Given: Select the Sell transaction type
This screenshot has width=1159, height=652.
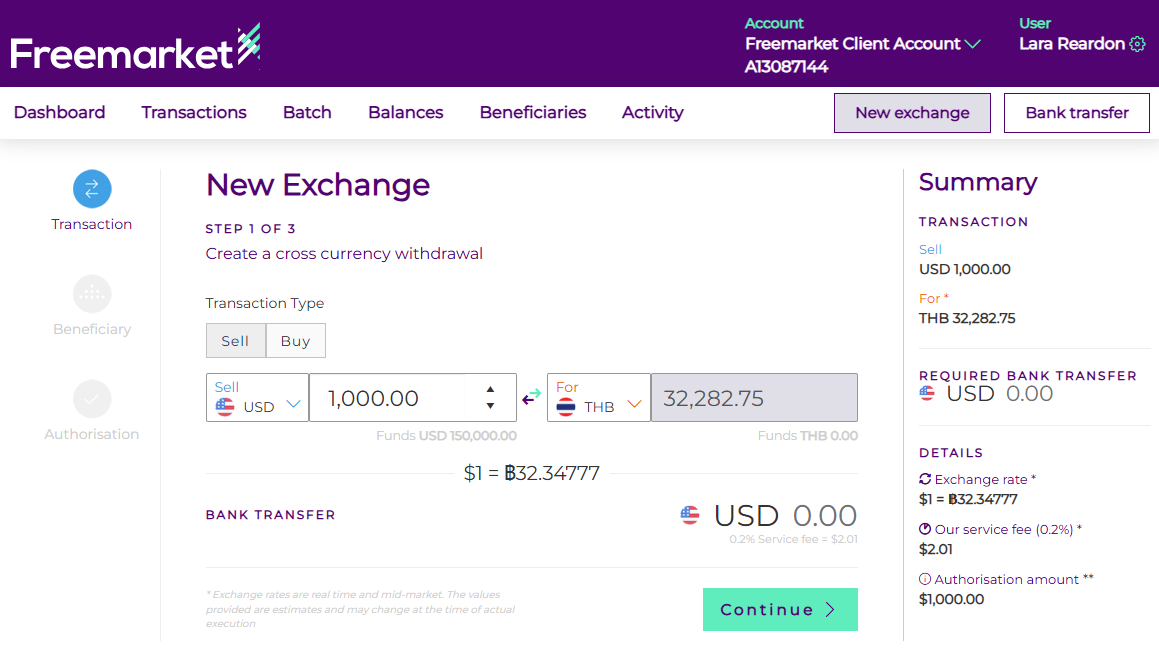Looking at the screenshot, I should (235, 341).
